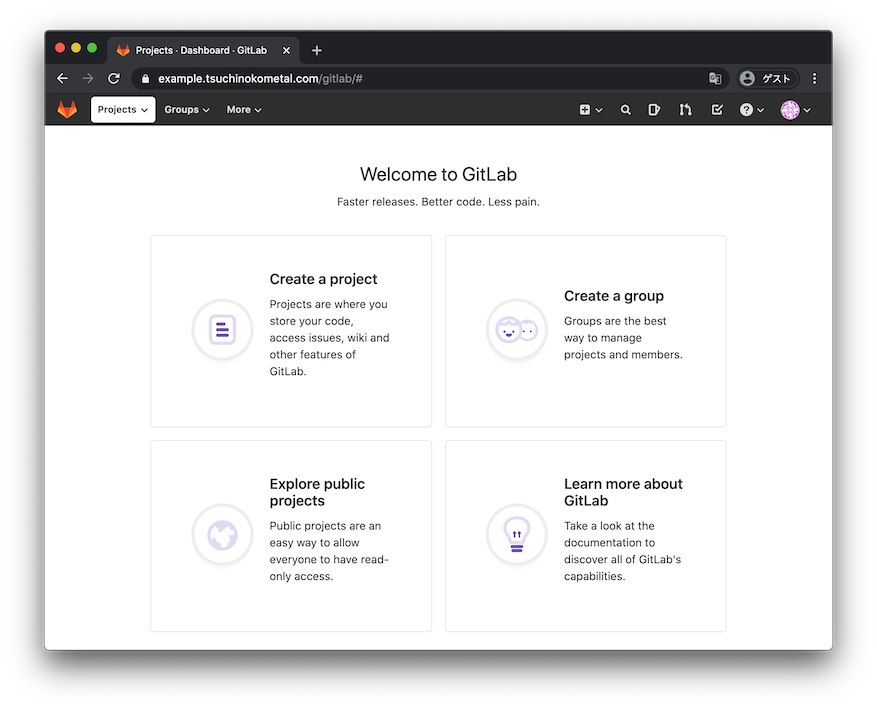
Task: Click 'Projects are where you store your code' text
Action: 329,338
